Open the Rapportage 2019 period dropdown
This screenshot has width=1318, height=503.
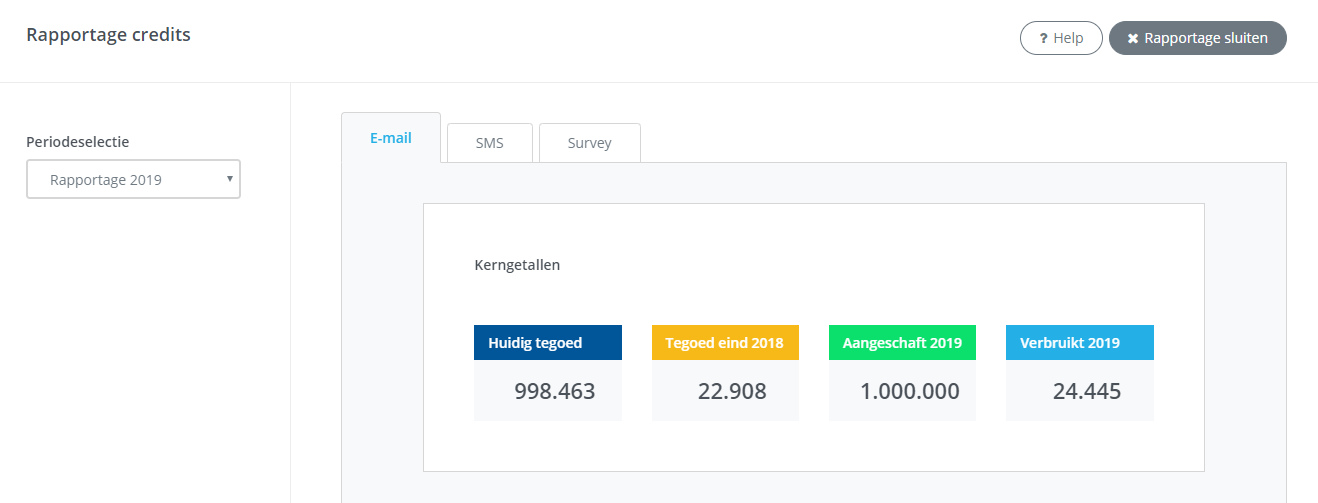(132, 180)
